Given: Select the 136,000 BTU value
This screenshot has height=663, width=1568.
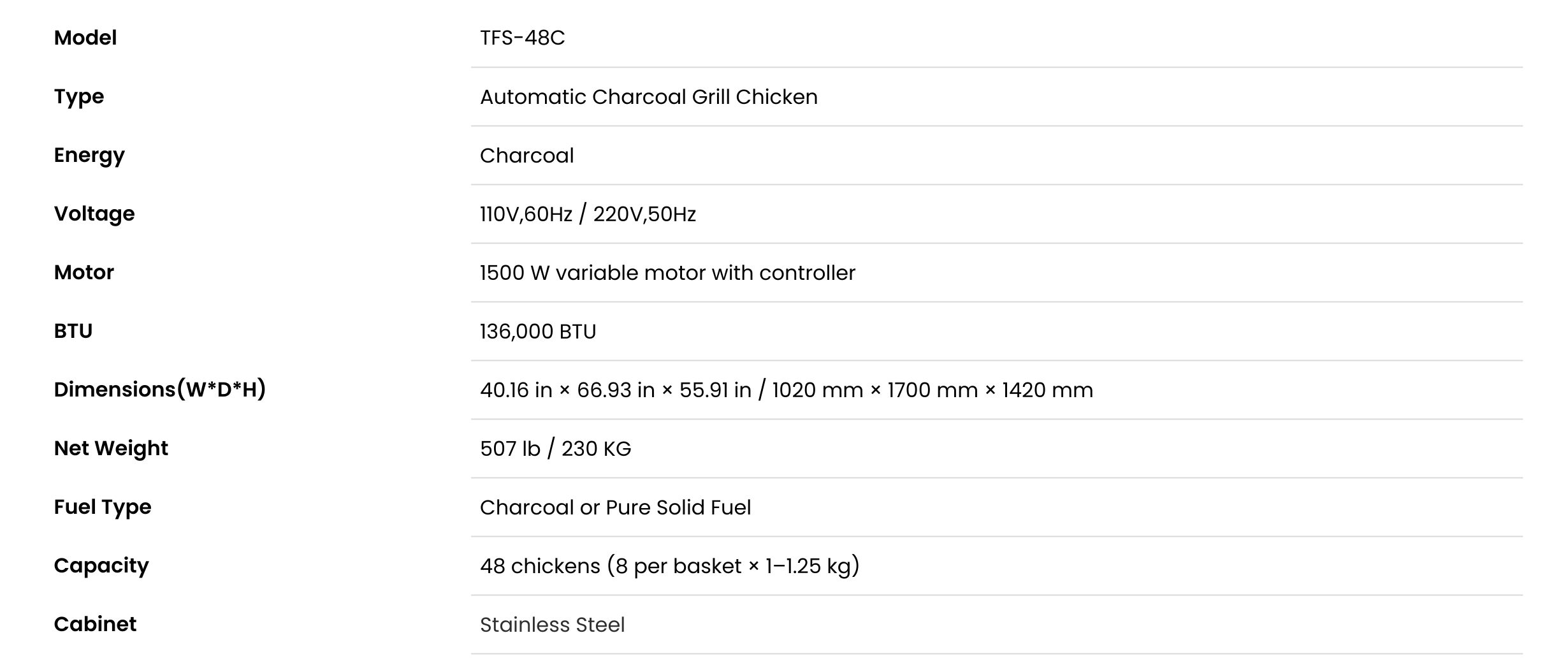Looking at the screenshot, I should coord(538,331).
